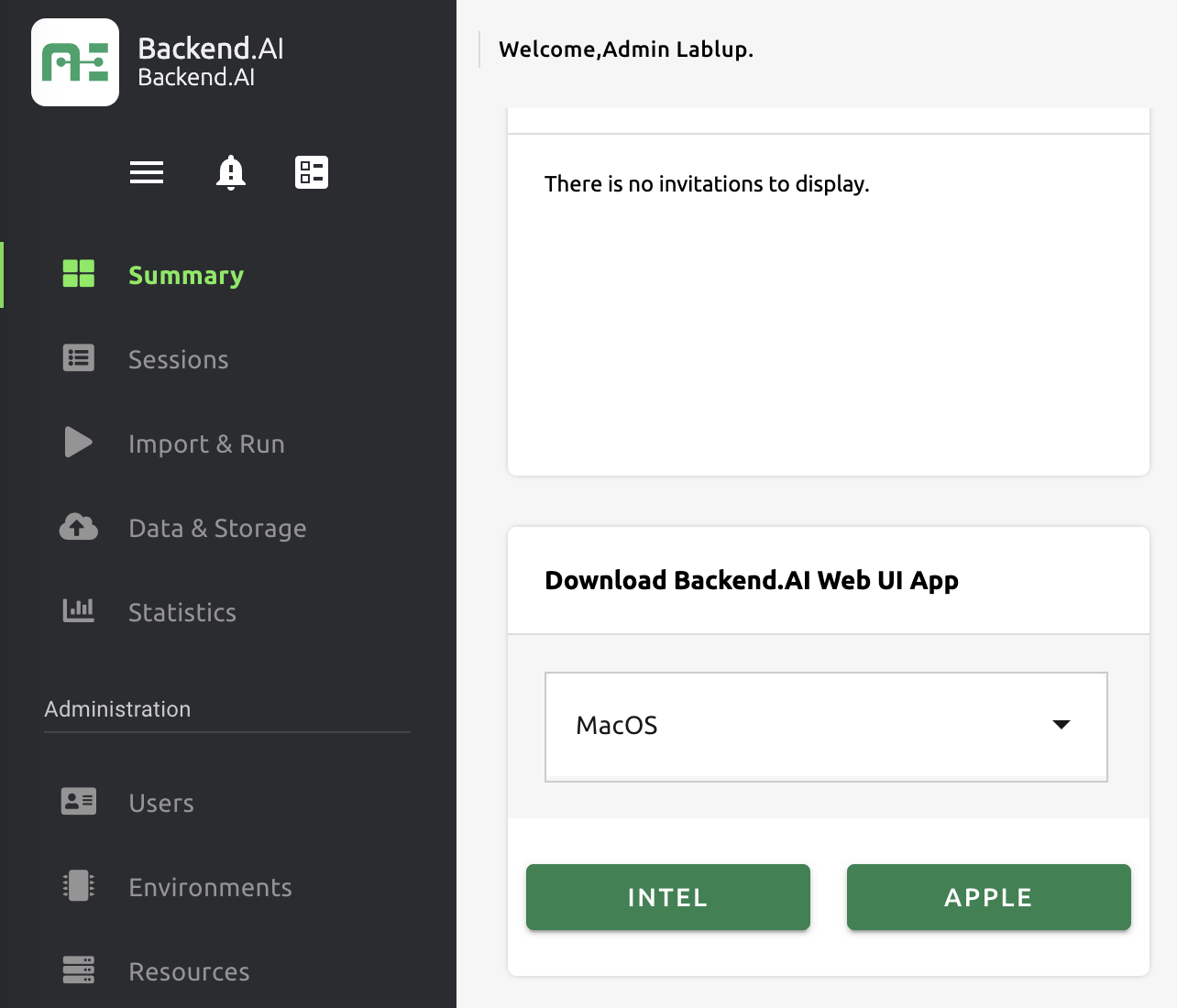Open the task list panel icon
The image size is (1177, 1008).
(312, 172)
